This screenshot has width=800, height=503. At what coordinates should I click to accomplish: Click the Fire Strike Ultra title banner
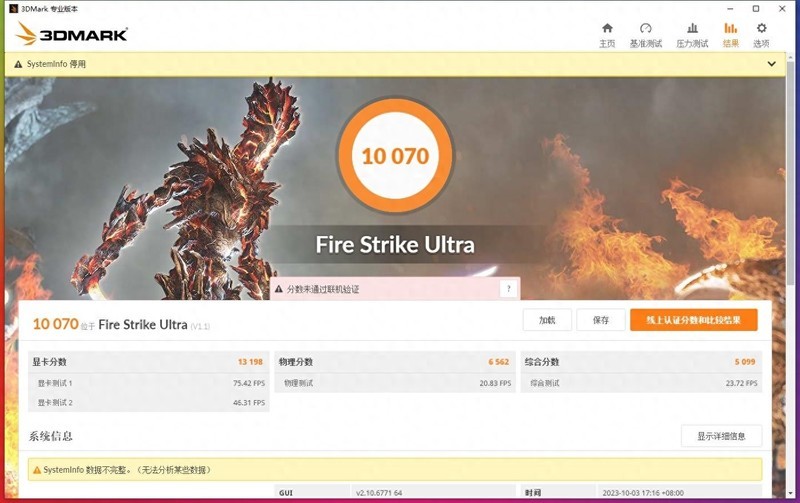[395, 244]
